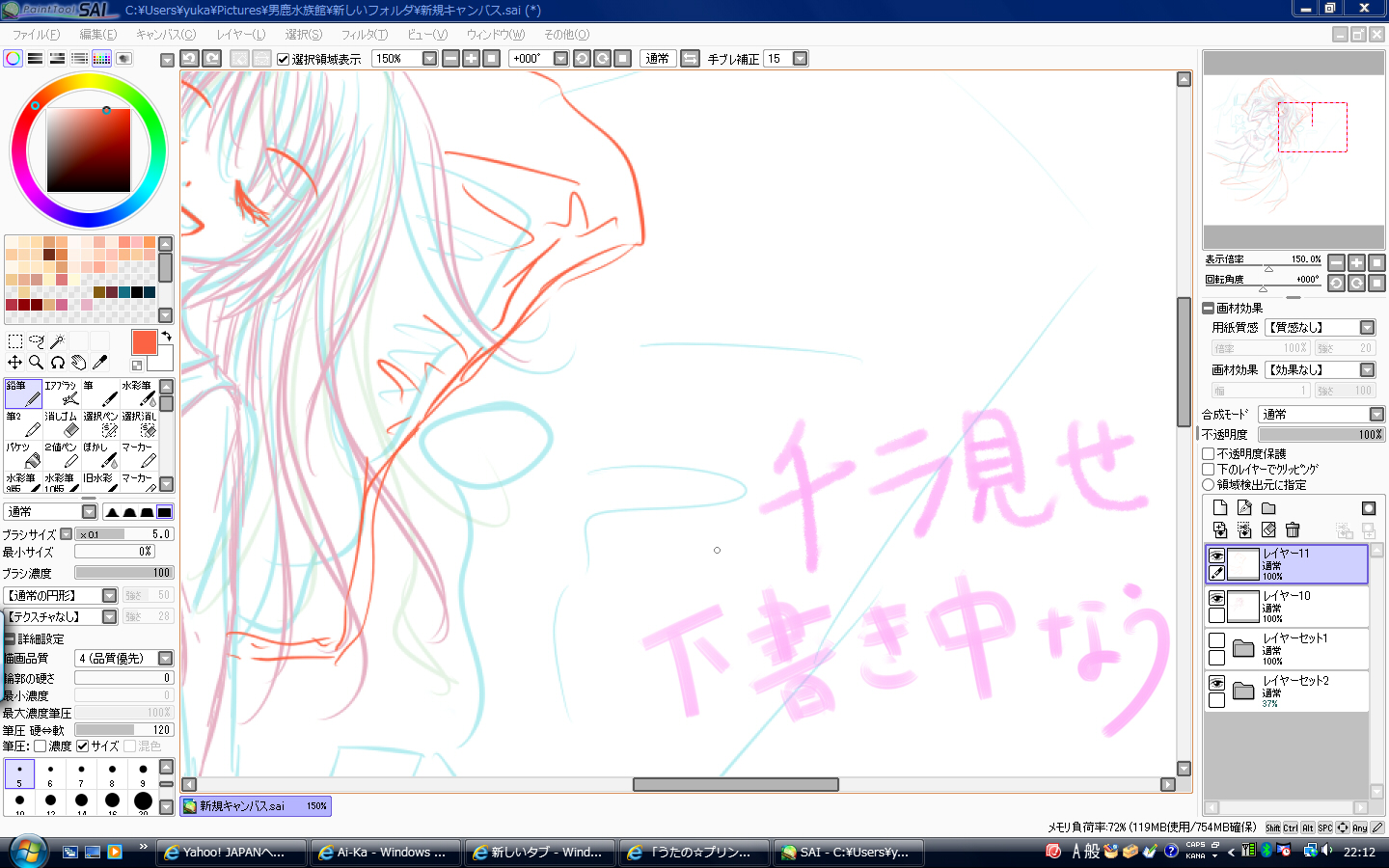This screenshot has width=1389, height=868.
Task: Click the Windows Start button
Action: pyautogui.click(x=29, y=852)
